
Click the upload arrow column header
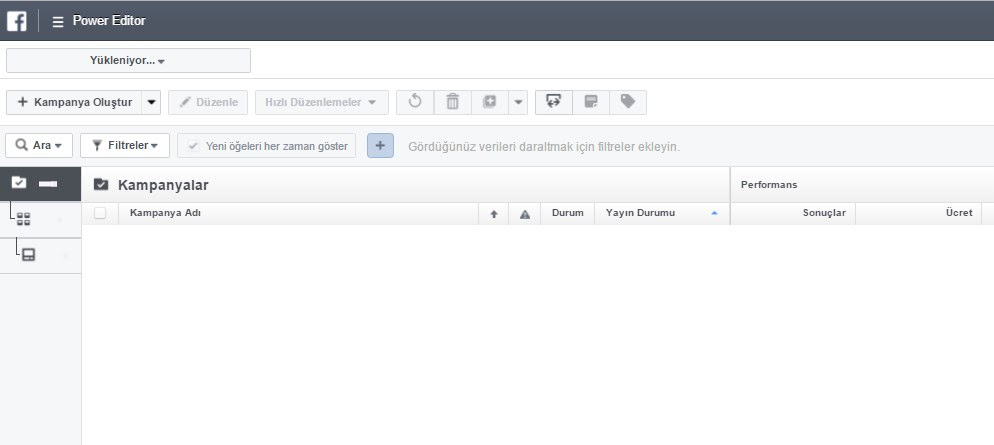click(494, 214)
